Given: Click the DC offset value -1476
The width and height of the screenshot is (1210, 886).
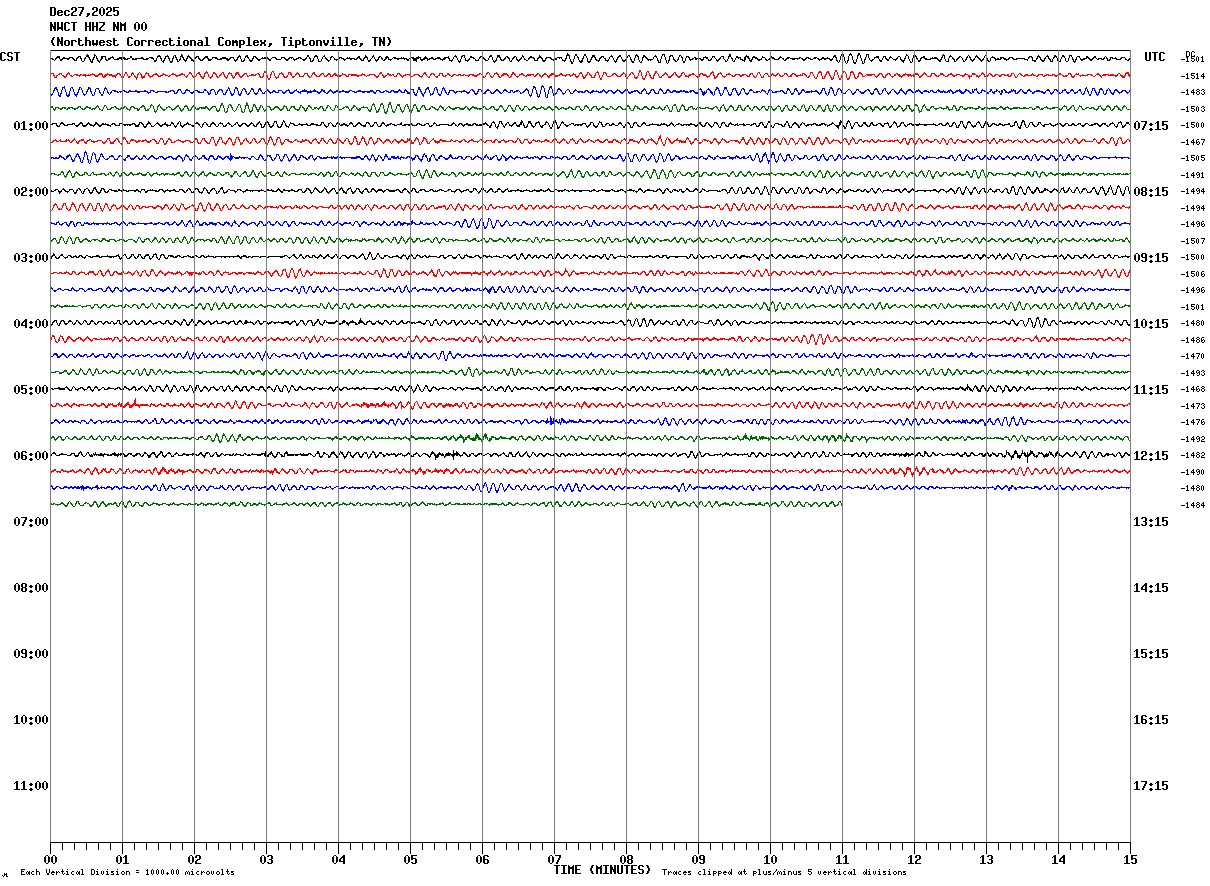Looking at the screenshot, I should (1193, 422).
